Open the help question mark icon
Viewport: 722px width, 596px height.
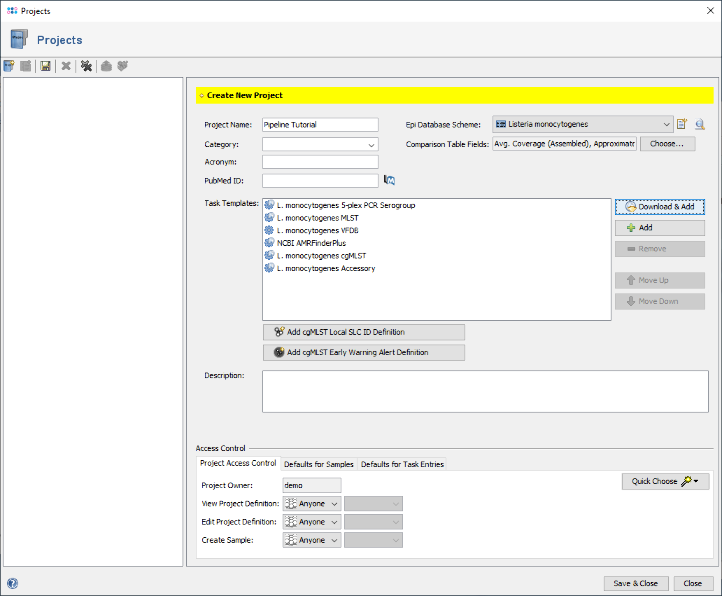12,583
